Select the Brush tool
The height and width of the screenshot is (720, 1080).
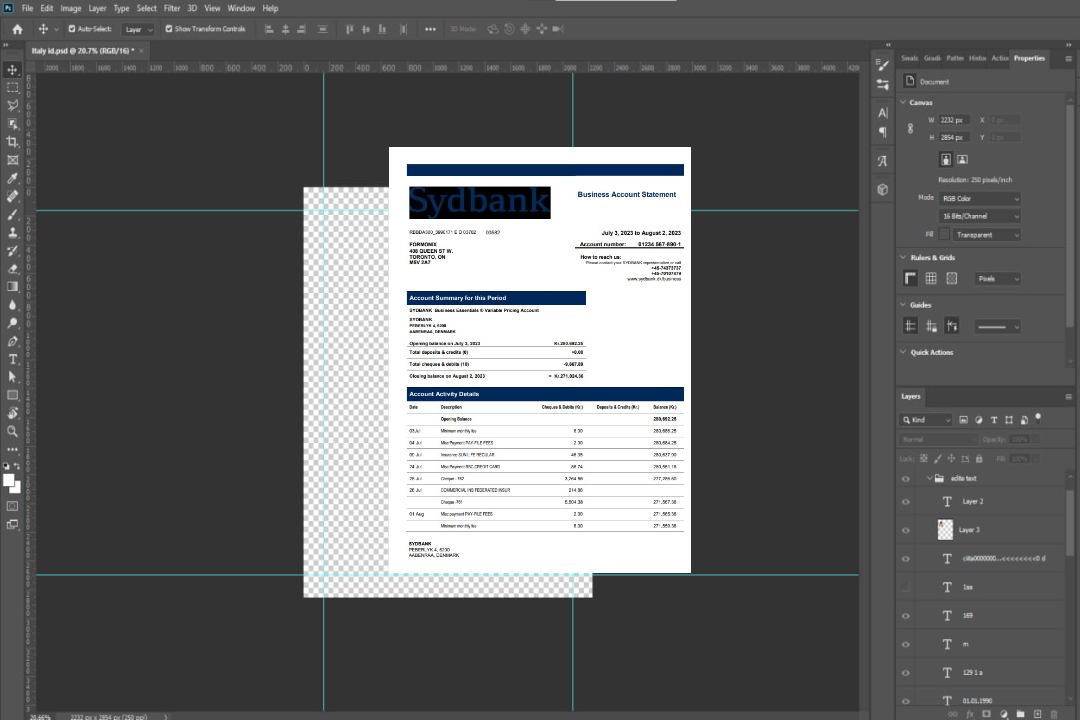pyautogui.click(x=12, y=214)
